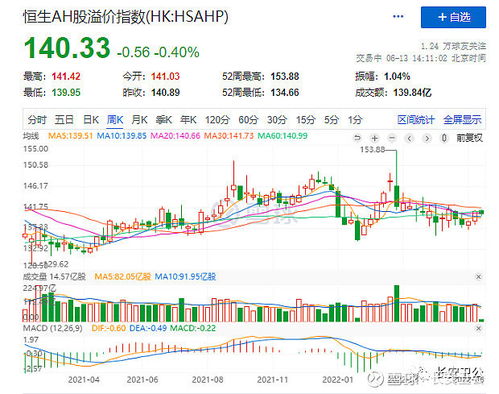Close the MACD indicator panel
The image size is (499, 394).
point(478,328)
